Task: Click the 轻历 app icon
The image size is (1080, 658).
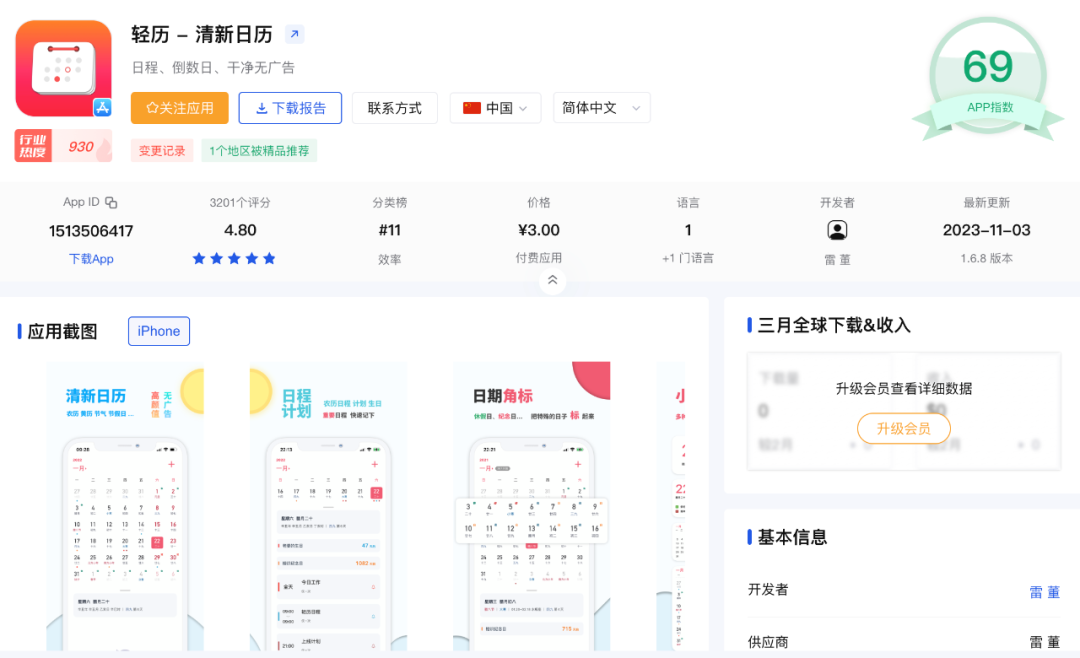Action: pyautogui.click(x=63, y=68)
